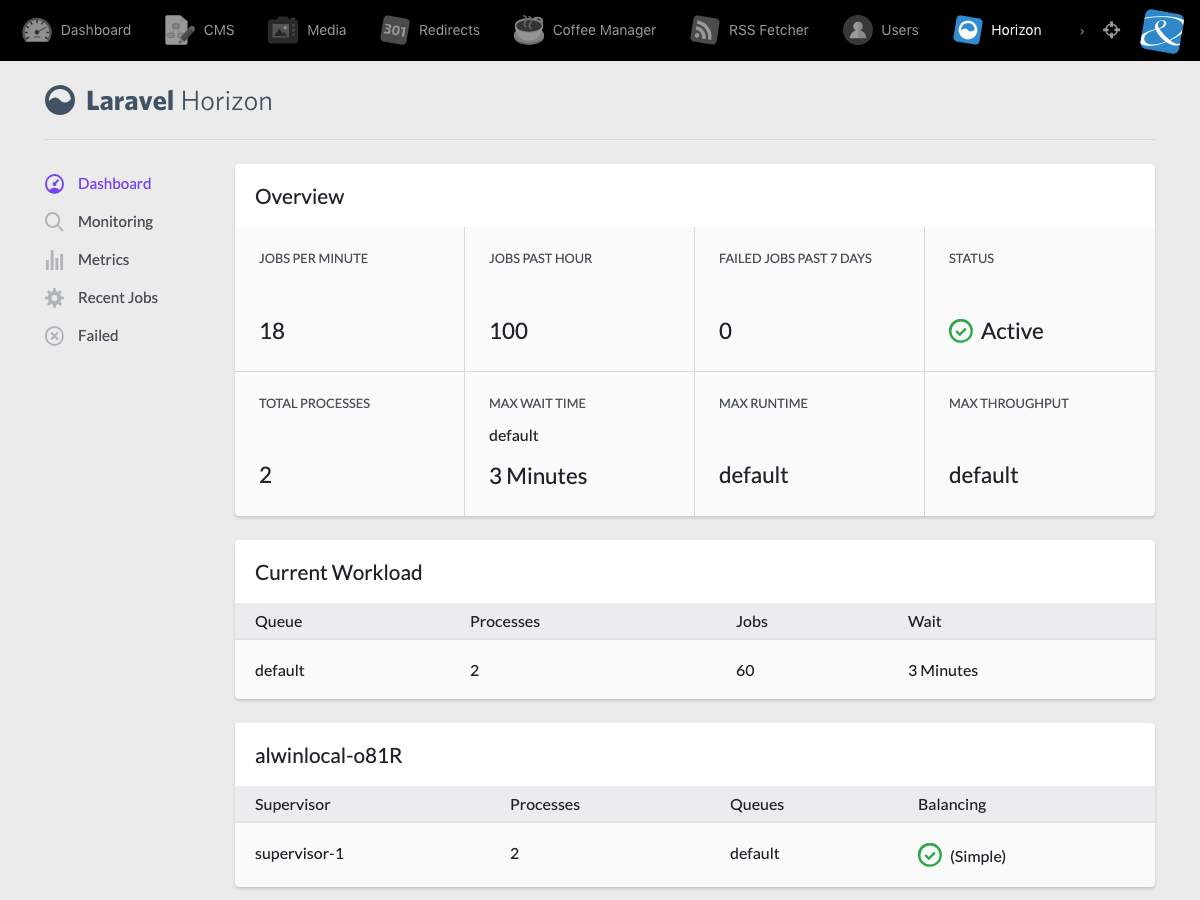Click the Monitoring magnifier sidebar icon
Viewport: 1200px width, 900px height.
55,222
